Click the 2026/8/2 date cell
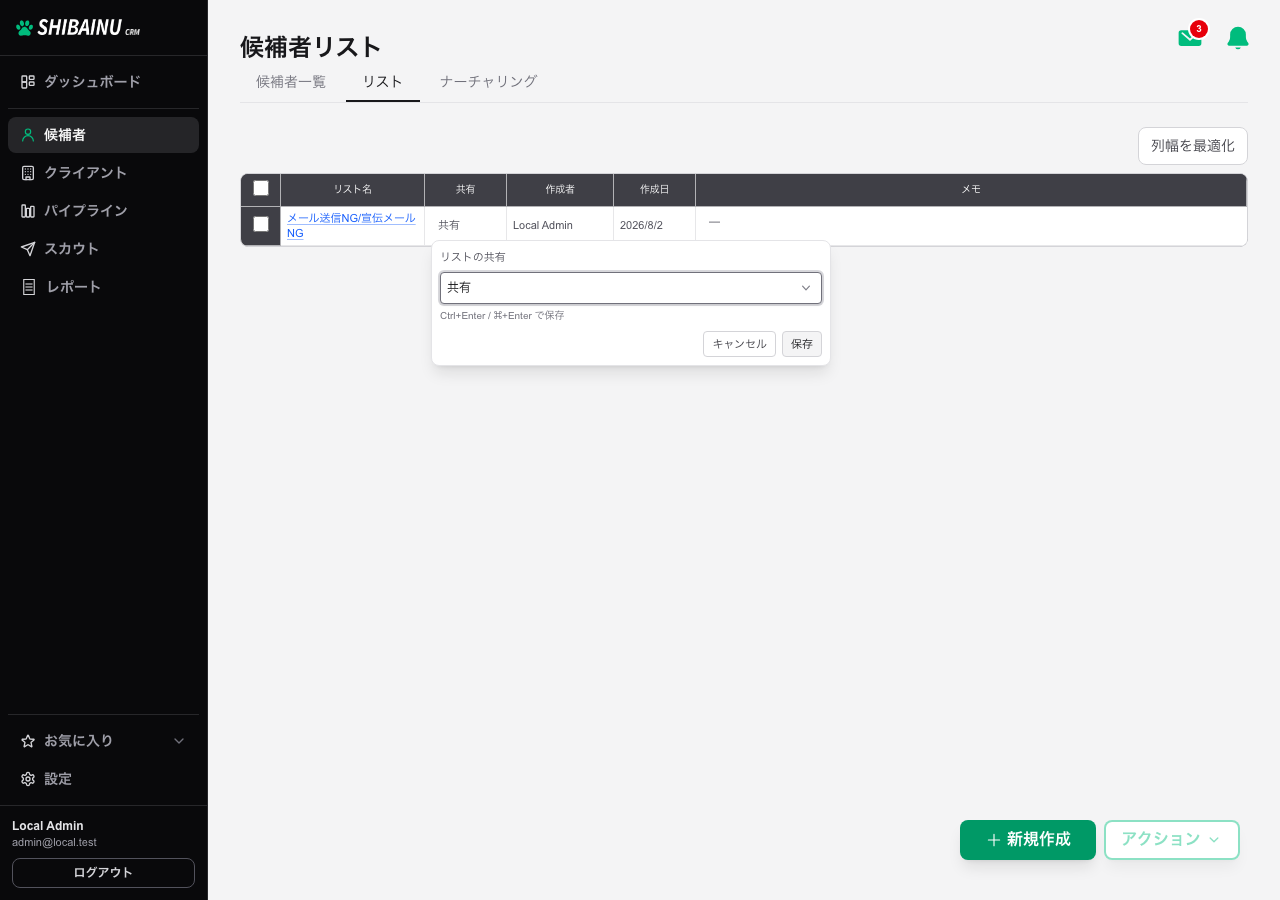 coord(655,225)
